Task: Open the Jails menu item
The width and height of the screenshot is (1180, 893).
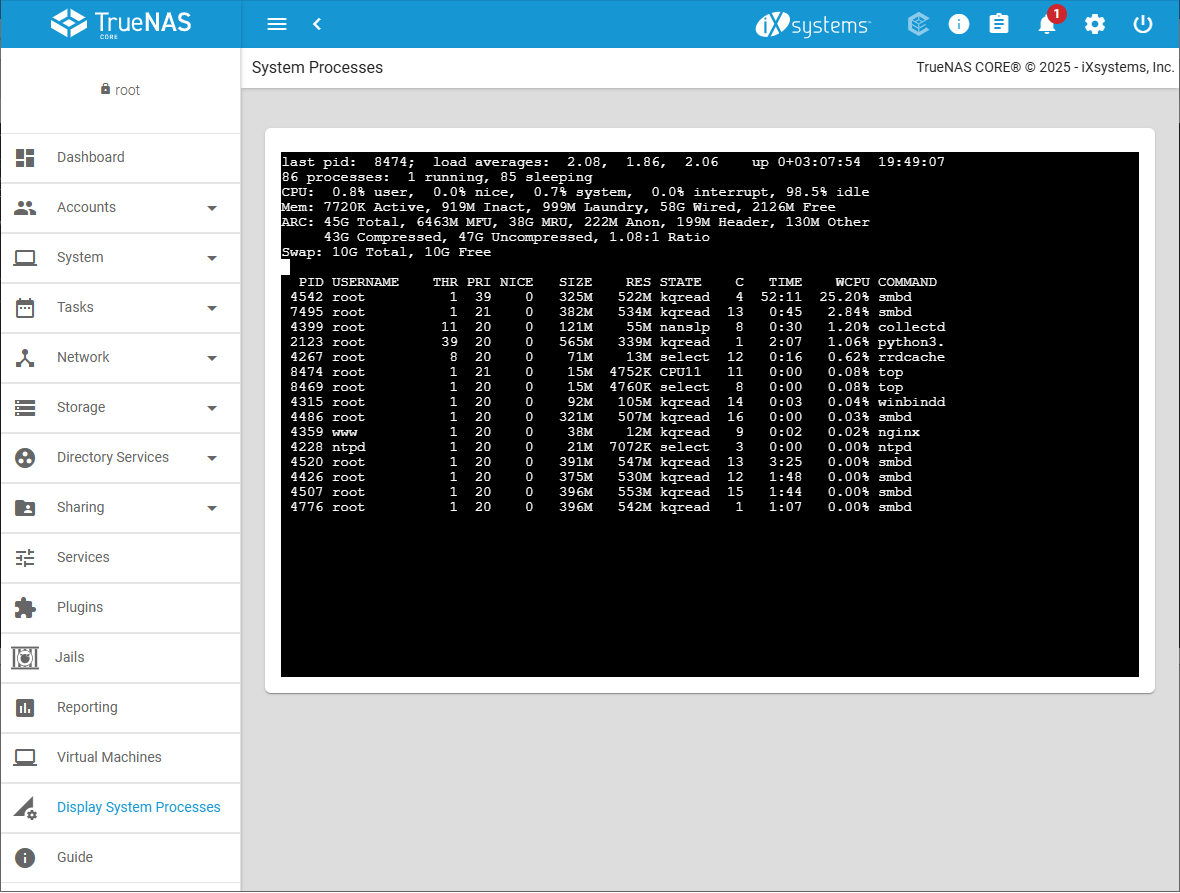Action: pos(120,658)
